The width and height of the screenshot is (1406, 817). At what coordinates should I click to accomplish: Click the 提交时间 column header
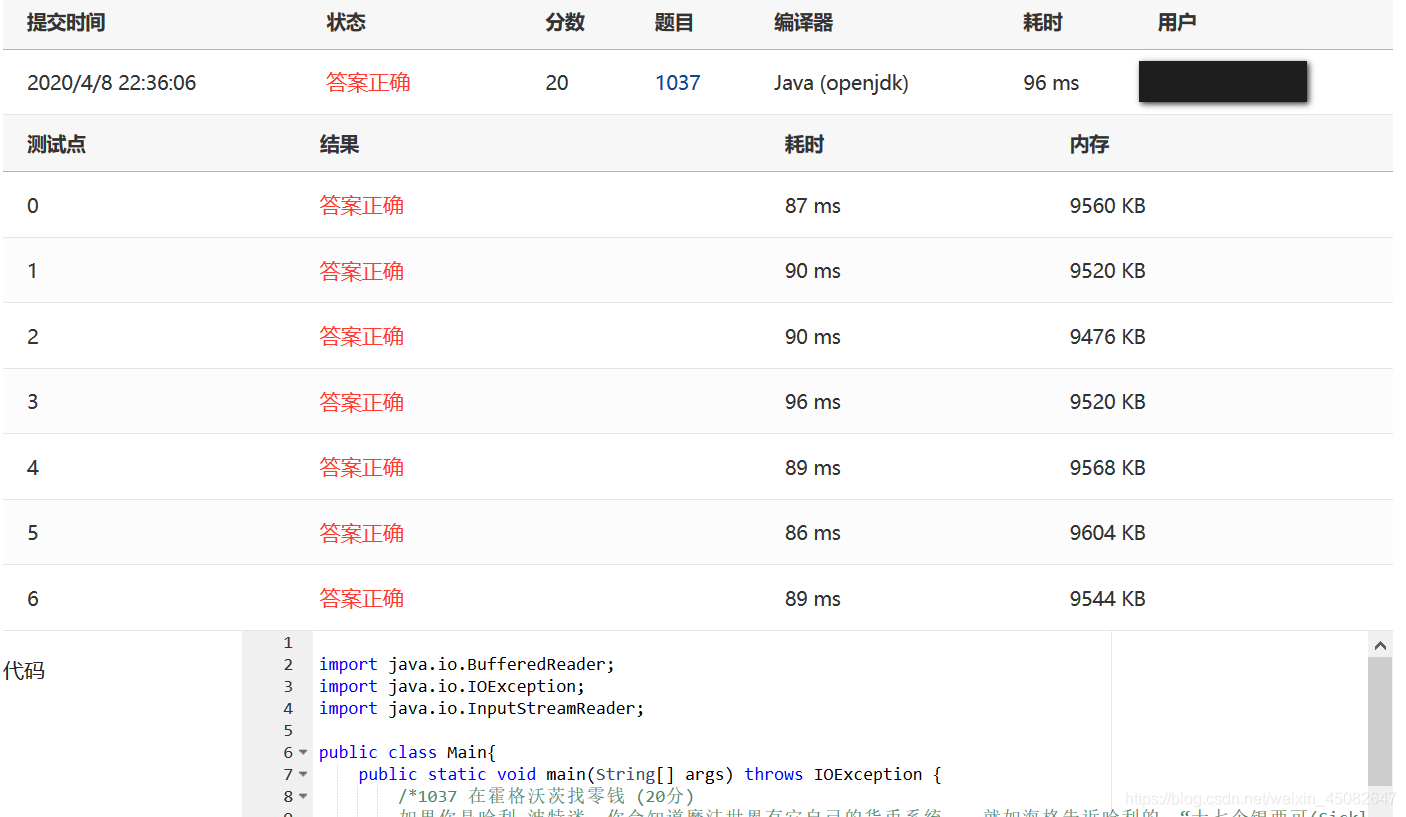click(x=66, y=22)
